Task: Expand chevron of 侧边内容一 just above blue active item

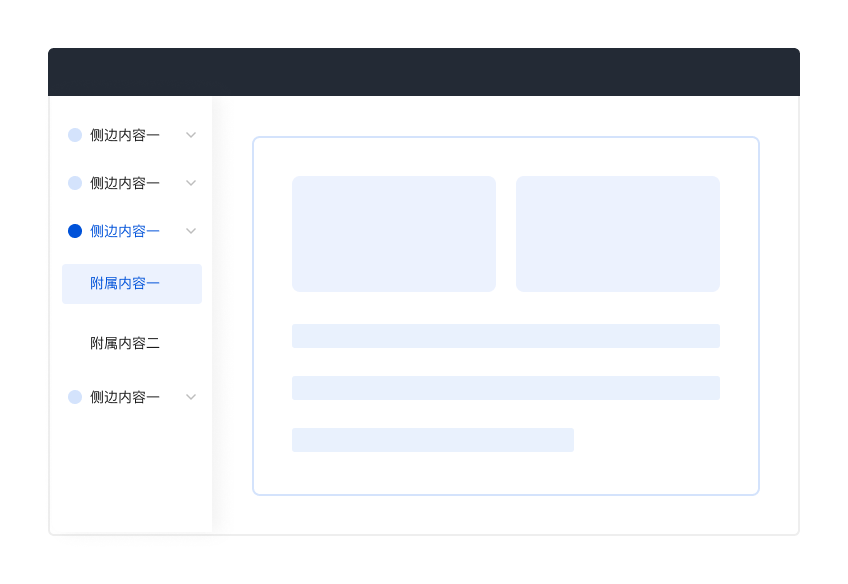Action: coord(191,183)
